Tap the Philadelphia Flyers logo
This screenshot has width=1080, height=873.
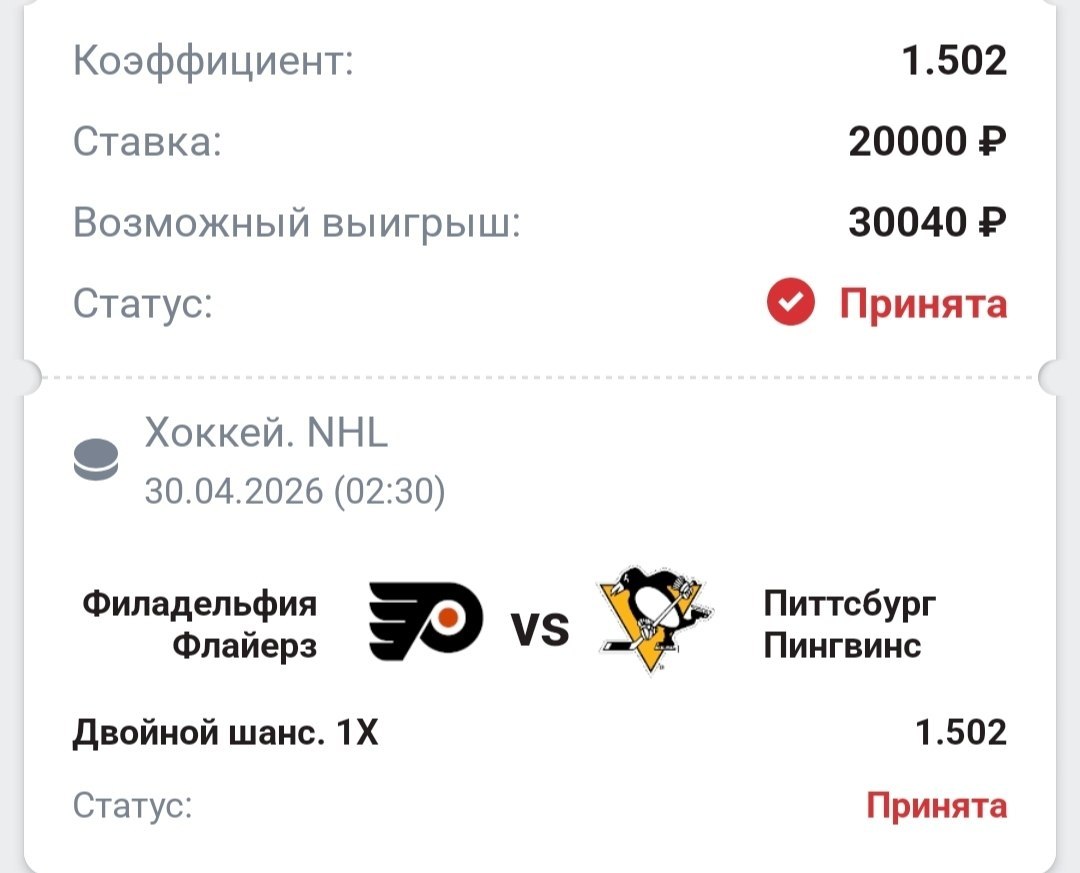425,624
